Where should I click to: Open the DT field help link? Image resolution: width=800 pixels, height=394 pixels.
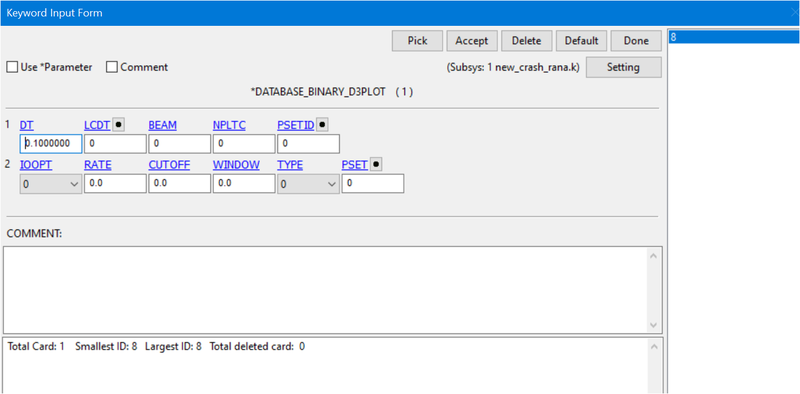tap(27, 125)
